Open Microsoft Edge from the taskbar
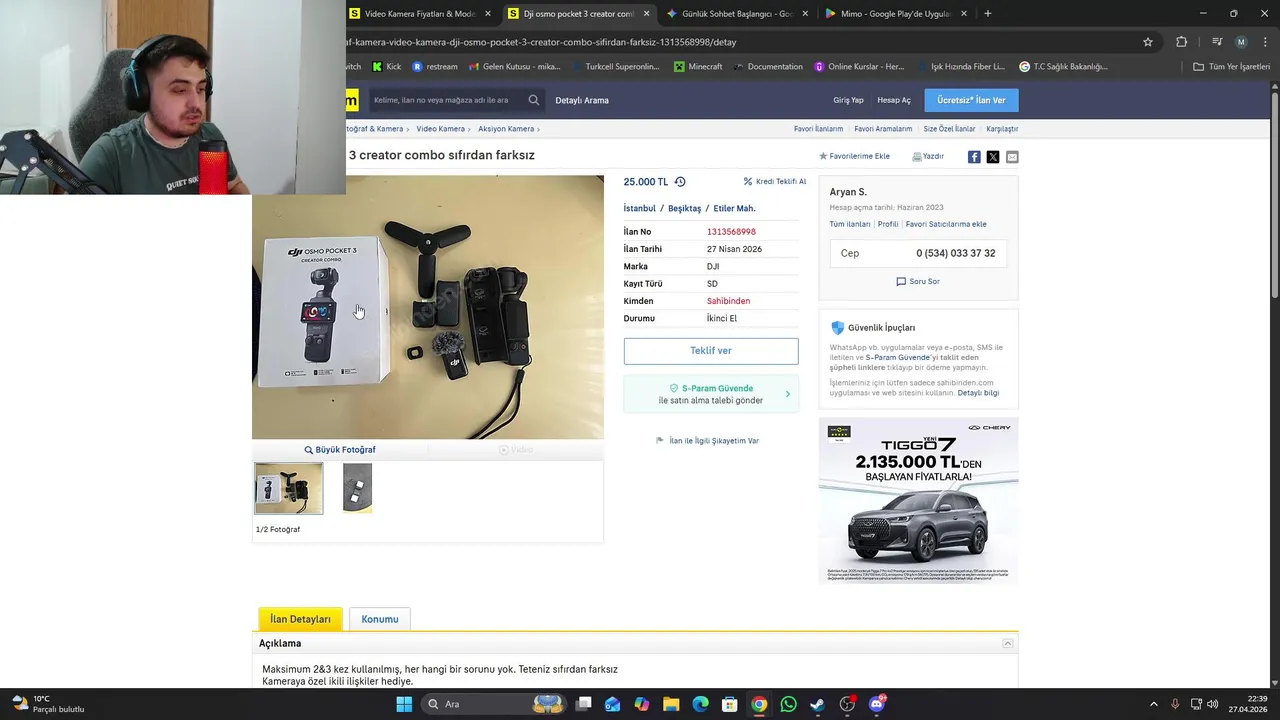Image resolution: width=1280 pixels, height=720 pixels. coord(700,704)
